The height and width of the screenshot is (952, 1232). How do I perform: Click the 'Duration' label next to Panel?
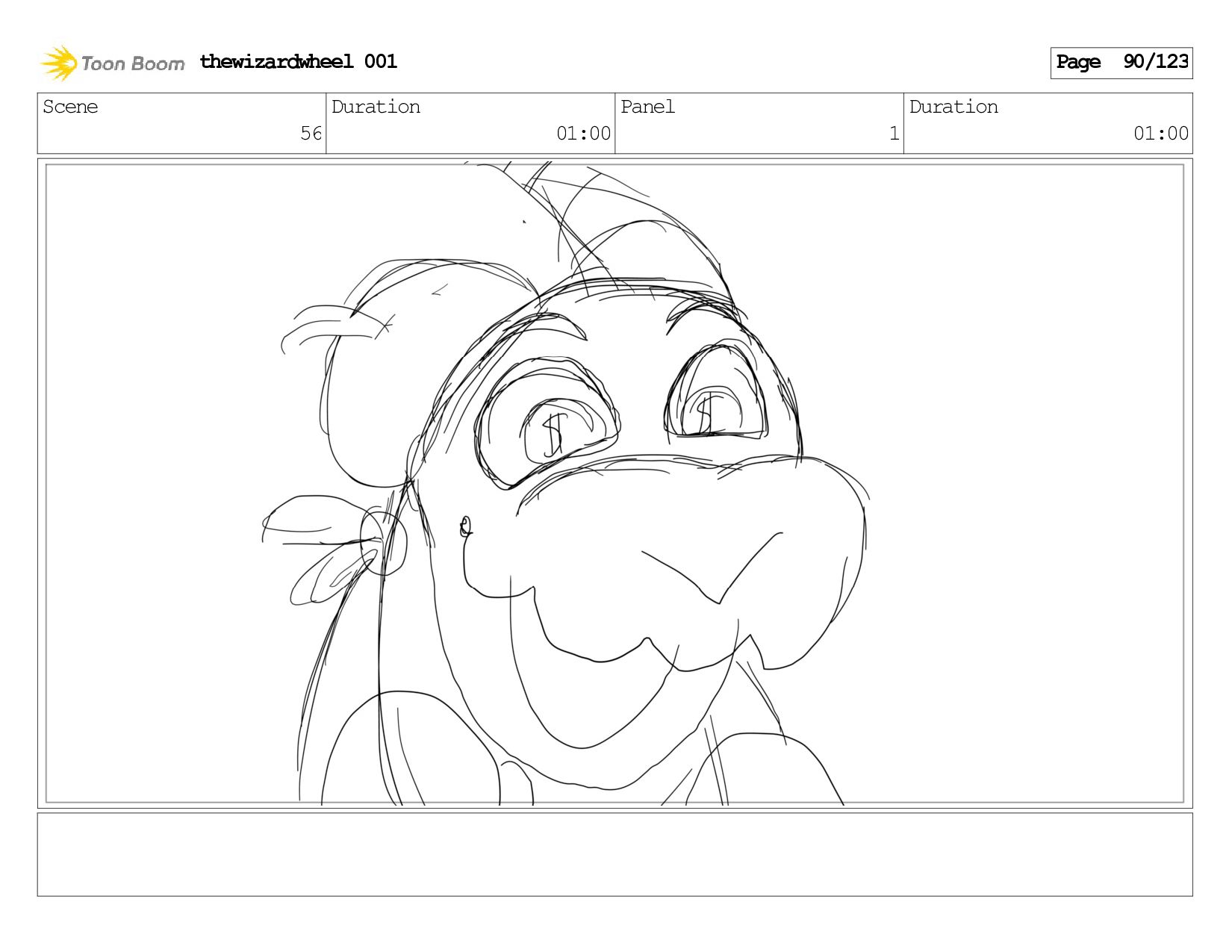[953, 107]
